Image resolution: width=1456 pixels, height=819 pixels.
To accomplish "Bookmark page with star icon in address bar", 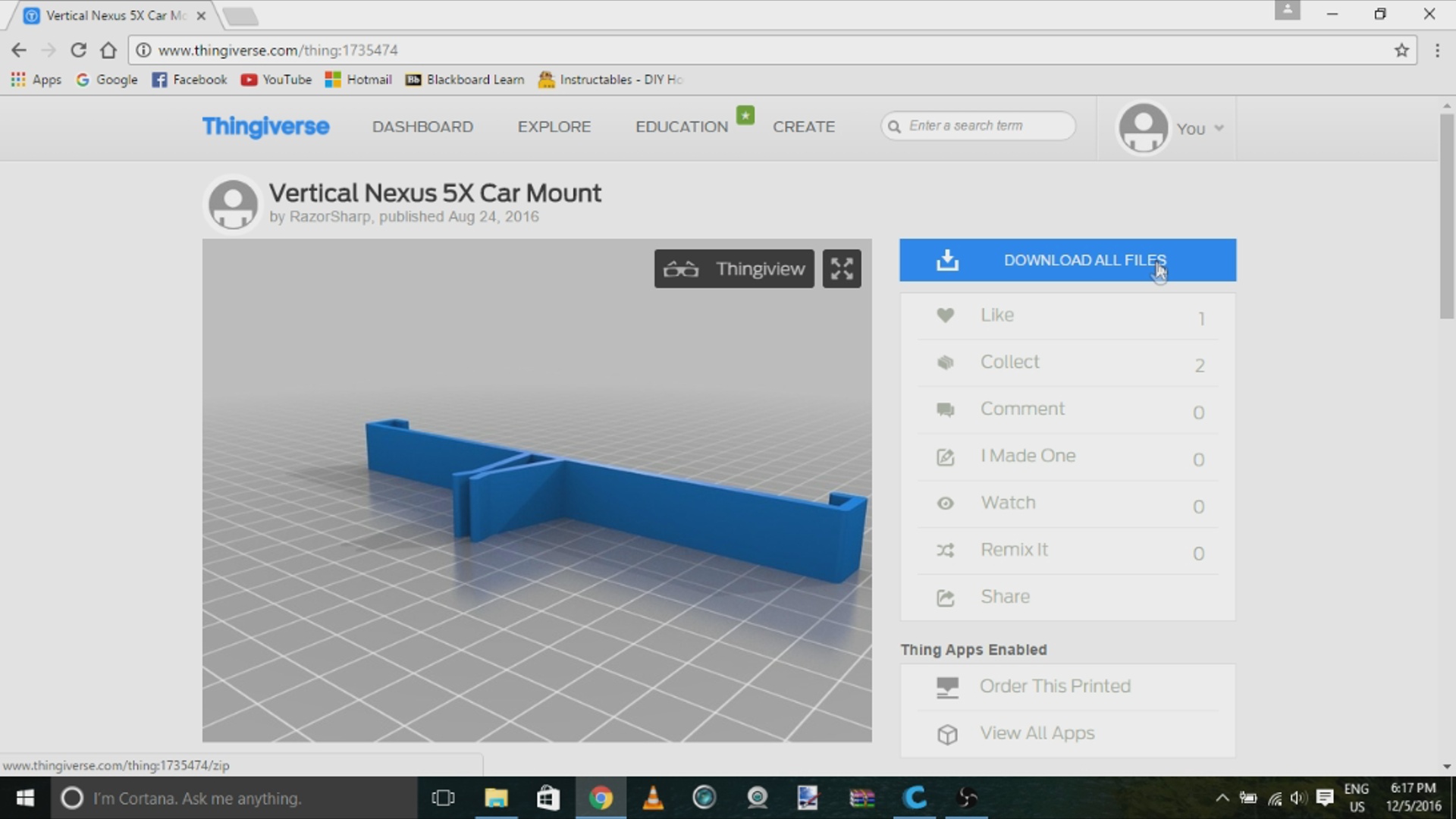I will (1401, 50).
